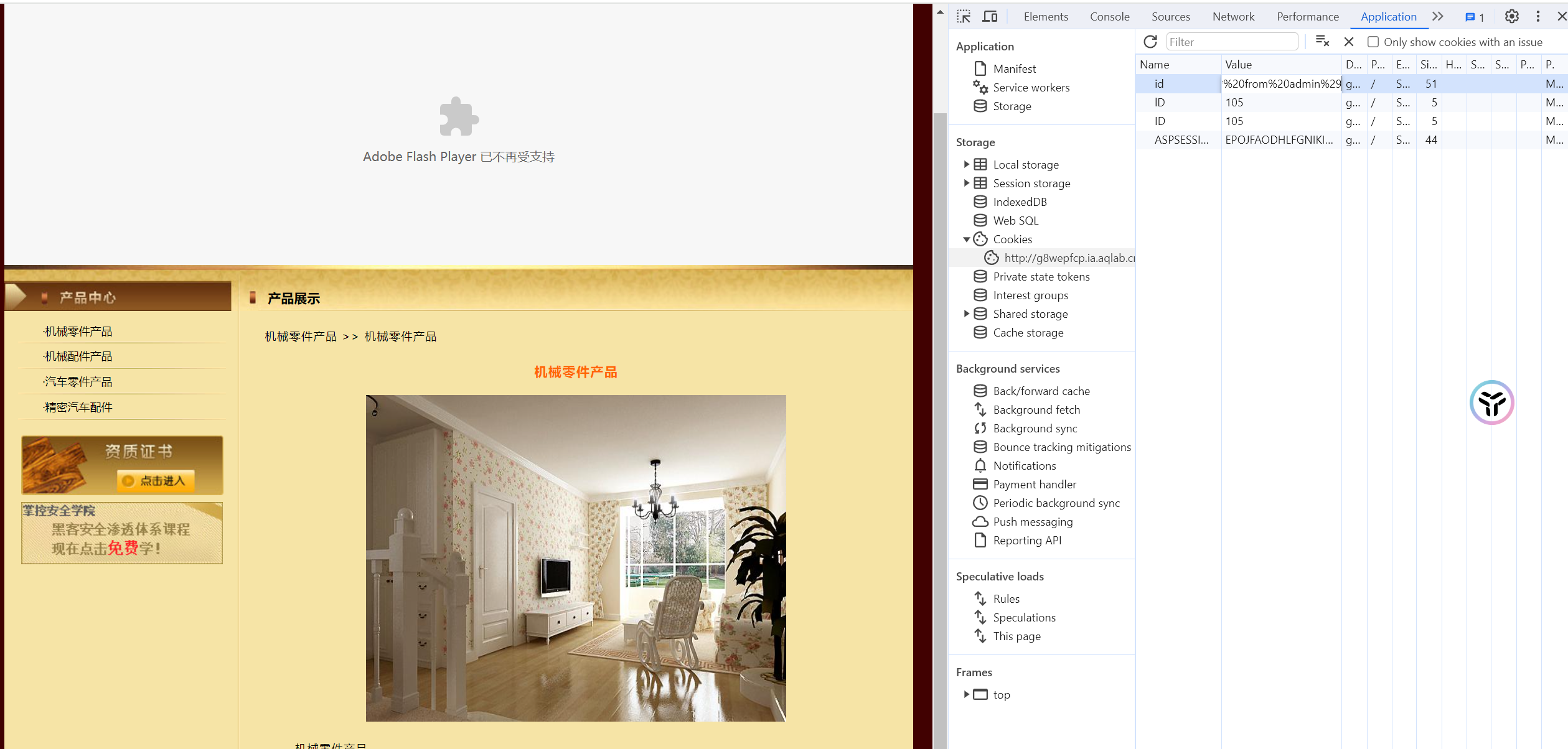
Task: Open Private state tokens
Action: coord(1041,276)
